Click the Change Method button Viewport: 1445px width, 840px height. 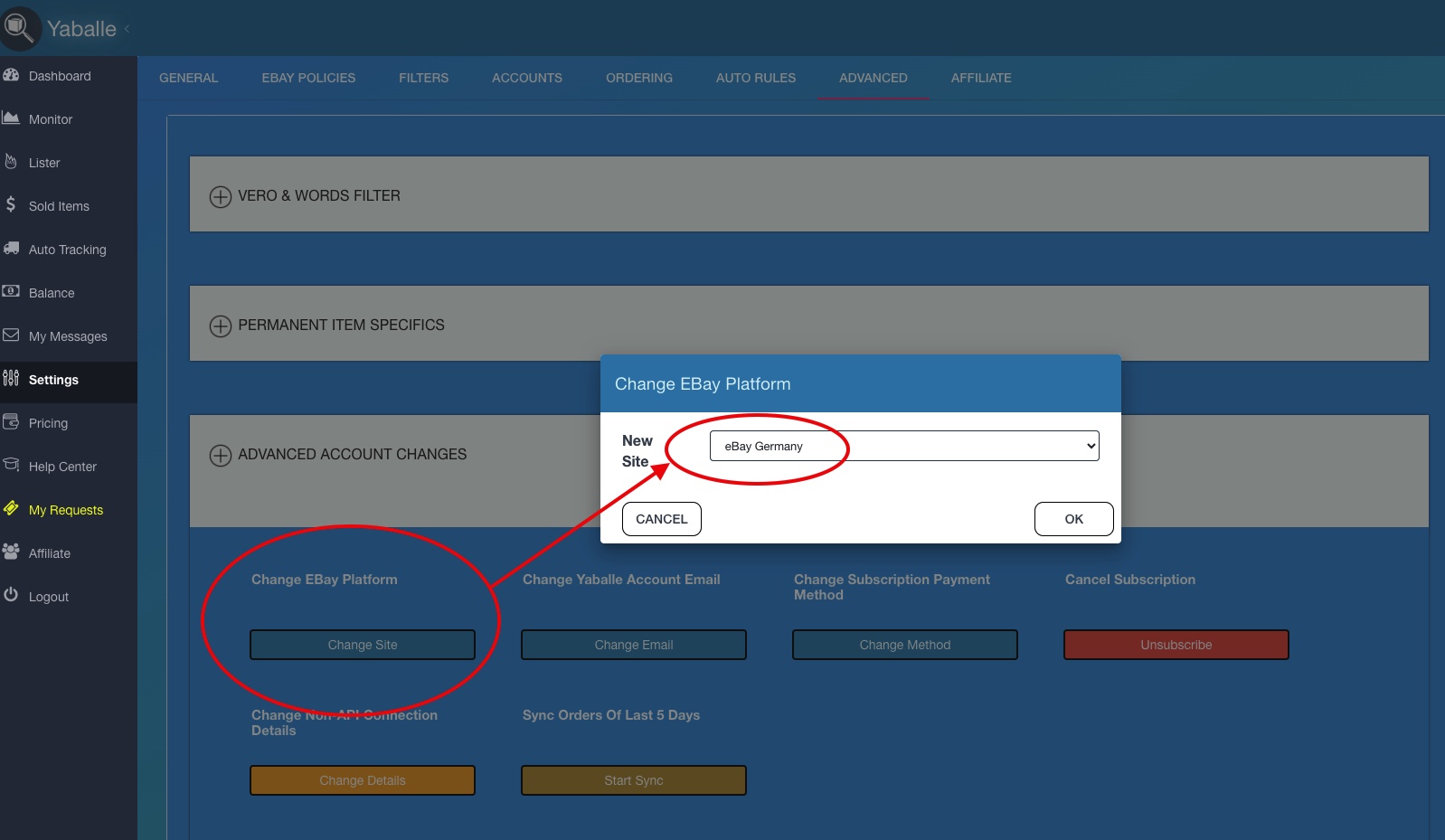[905, 645]
